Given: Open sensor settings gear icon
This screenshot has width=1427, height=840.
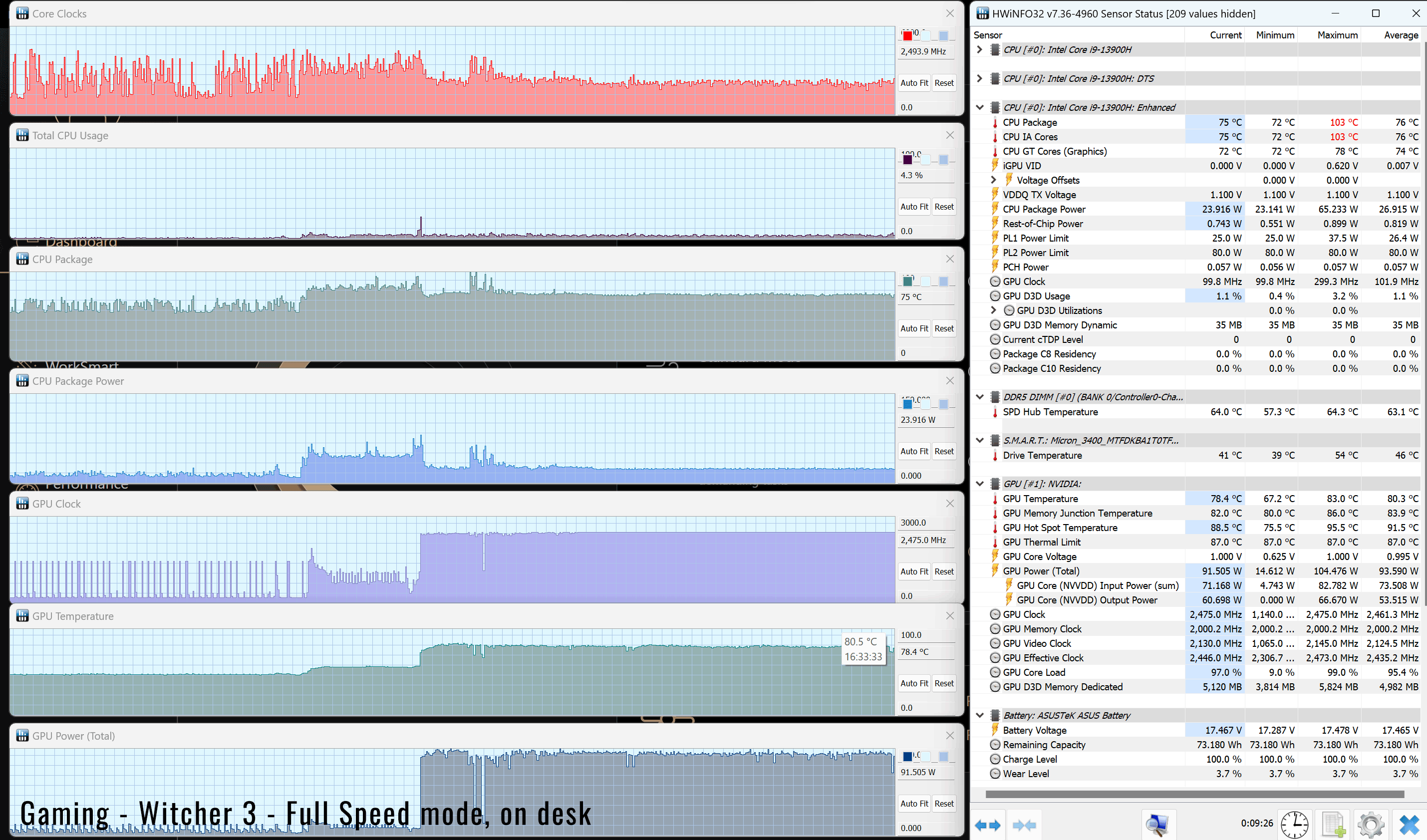Looking at the screenshot, I should tap(1371, 824).
